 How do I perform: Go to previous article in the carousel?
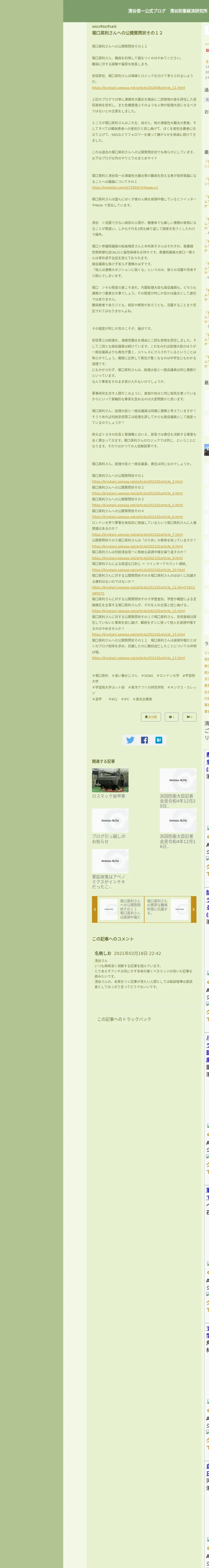click(x=95, y=909)
